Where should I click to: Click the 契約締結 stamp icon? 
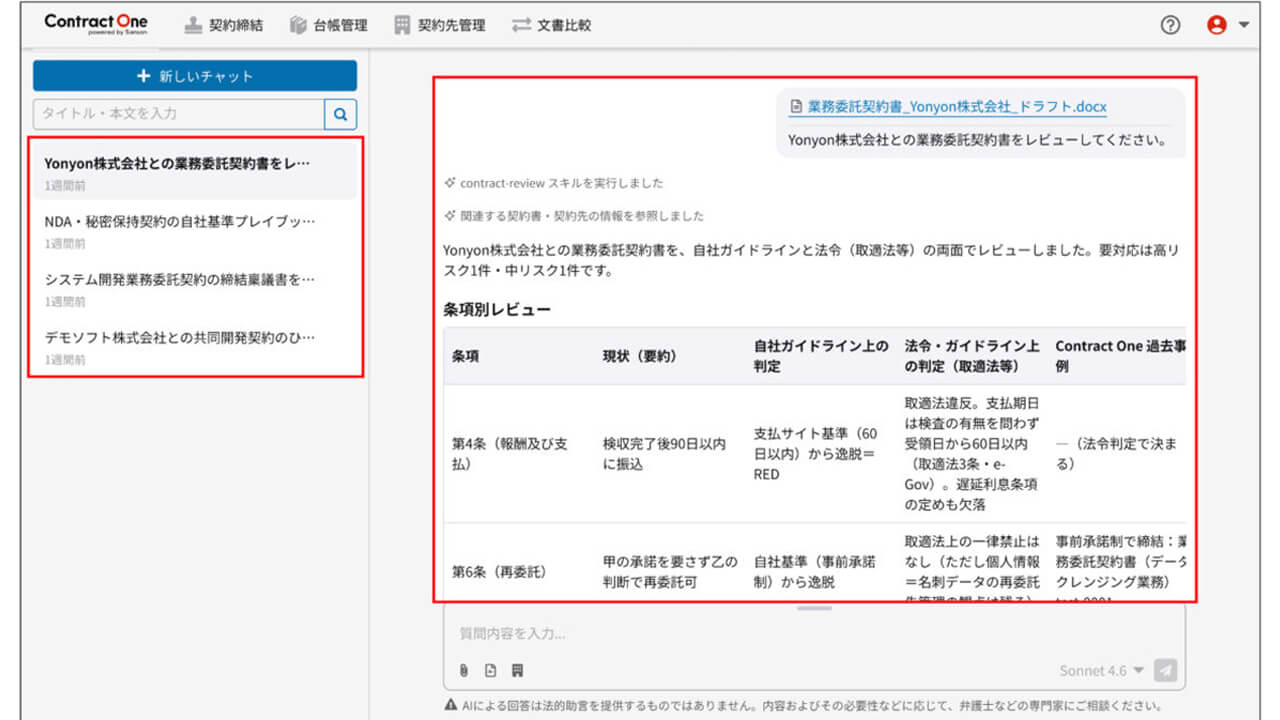[194, 25]
